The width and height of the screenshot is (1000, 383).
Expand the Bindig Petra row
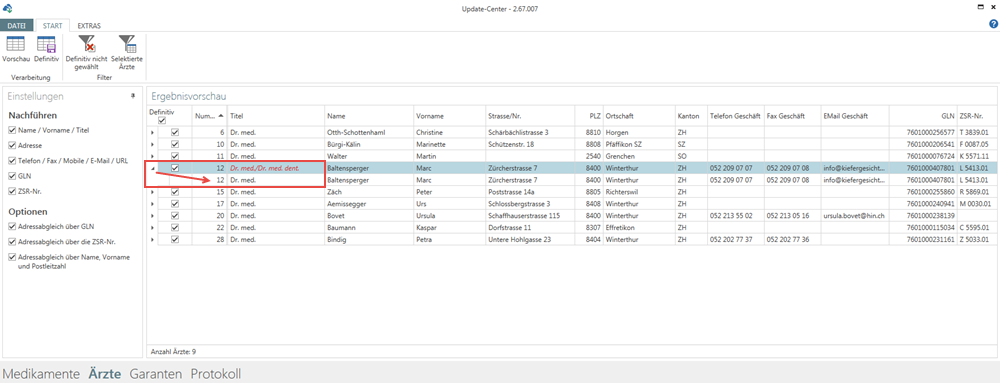pos(152,239)
